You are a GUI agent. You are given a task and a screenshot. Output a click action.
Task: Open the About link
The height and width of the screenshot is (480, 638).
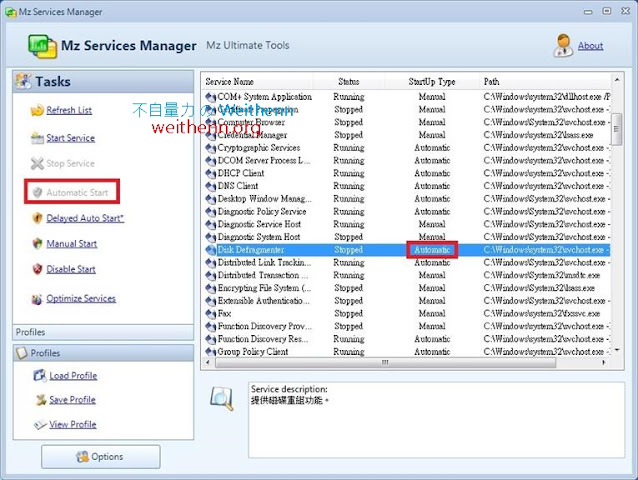click(x=590, y=46)
